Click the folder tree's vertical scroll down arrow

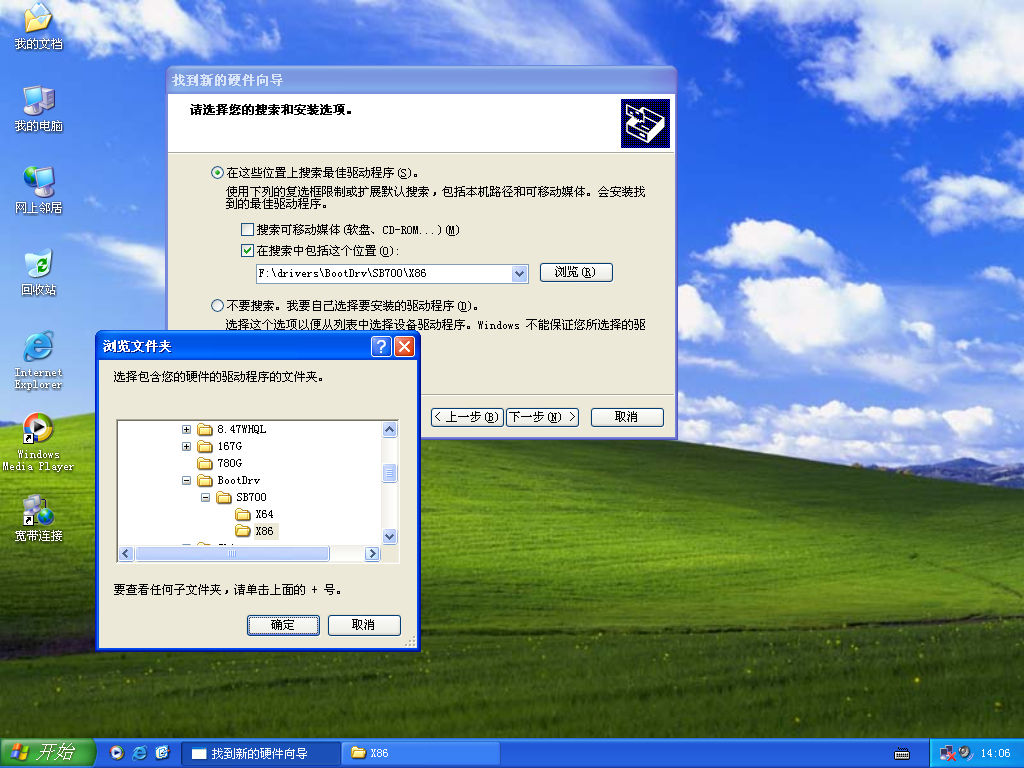390,537
